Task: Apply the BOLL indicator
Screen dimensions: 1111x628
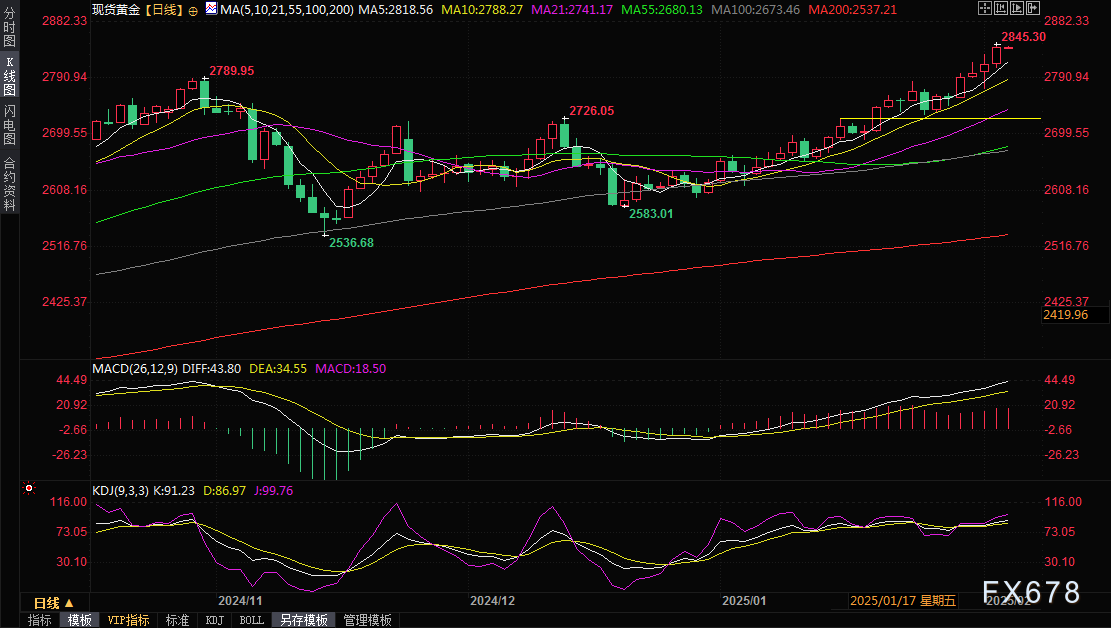Action: 252,620
